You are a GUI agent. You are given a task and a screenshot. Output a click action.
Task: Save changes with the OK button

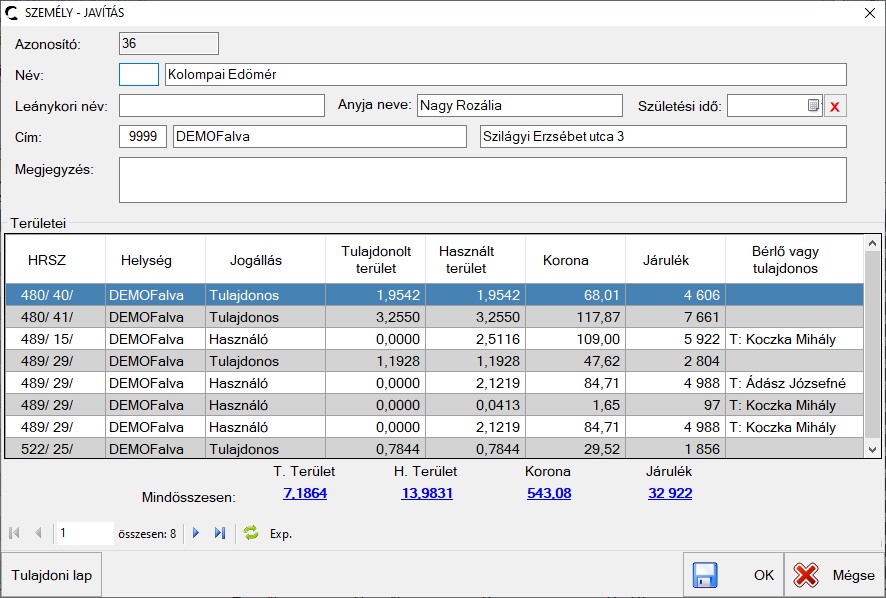(x=733, y=575)
